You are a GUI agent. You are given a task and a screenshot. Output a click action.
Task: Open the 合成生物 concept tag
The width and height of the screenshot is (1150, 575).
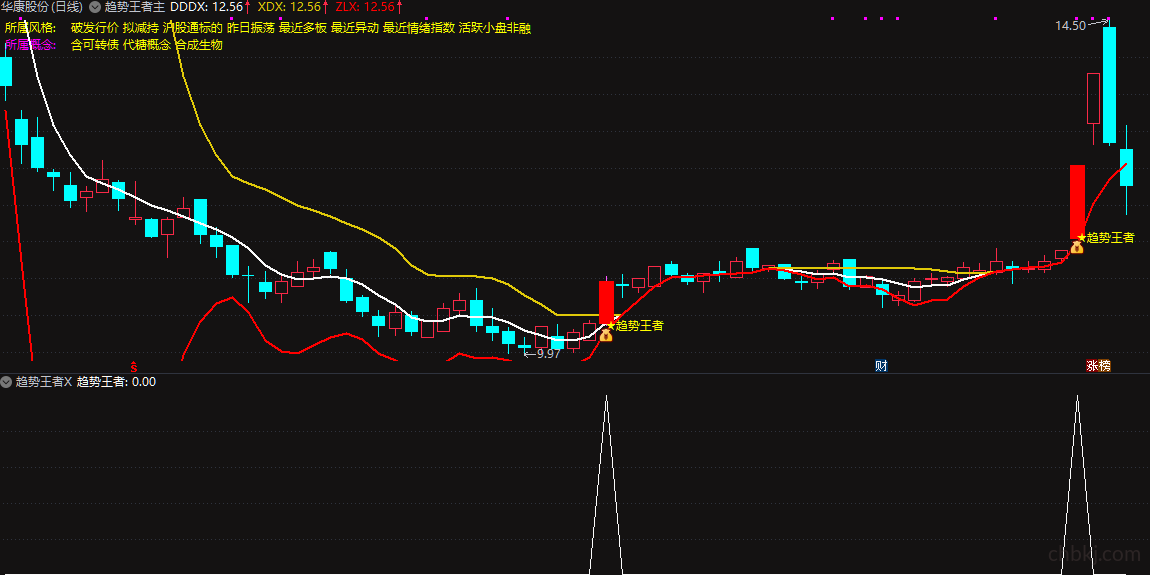(x=199, y=45)
